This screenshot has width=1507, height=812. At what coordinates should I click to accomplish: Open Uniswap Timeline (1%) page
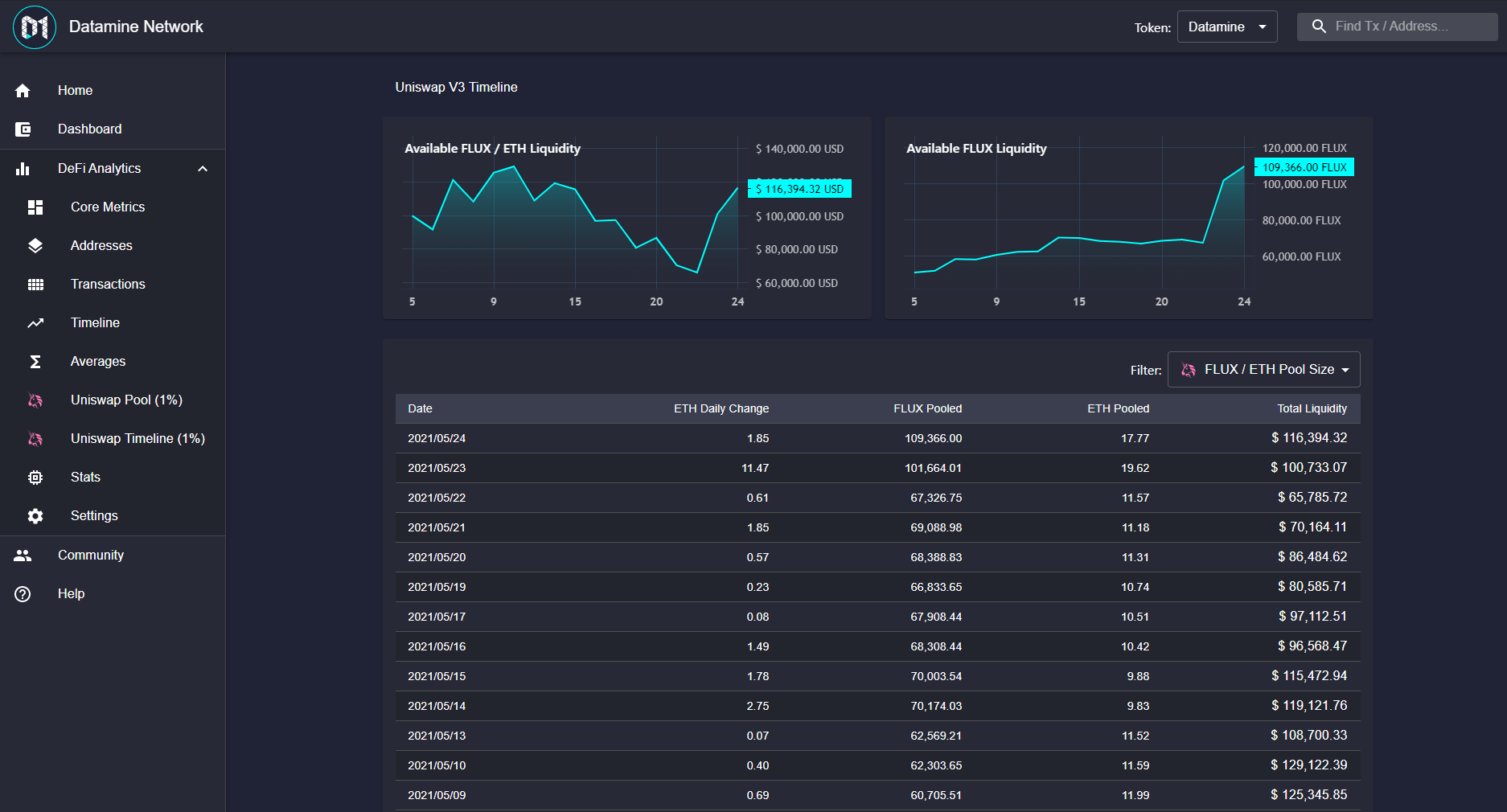(113, 439)
